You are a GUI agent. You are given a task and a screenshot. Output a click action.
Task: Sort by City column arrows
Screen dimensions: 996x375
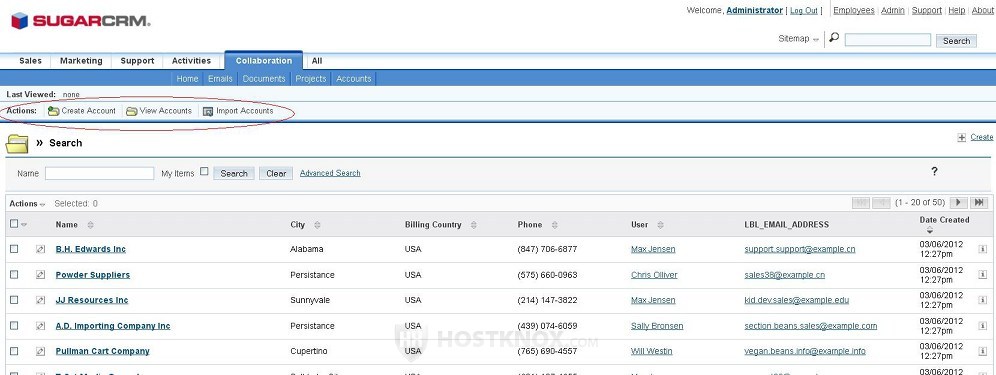click(x=317, y=225)
